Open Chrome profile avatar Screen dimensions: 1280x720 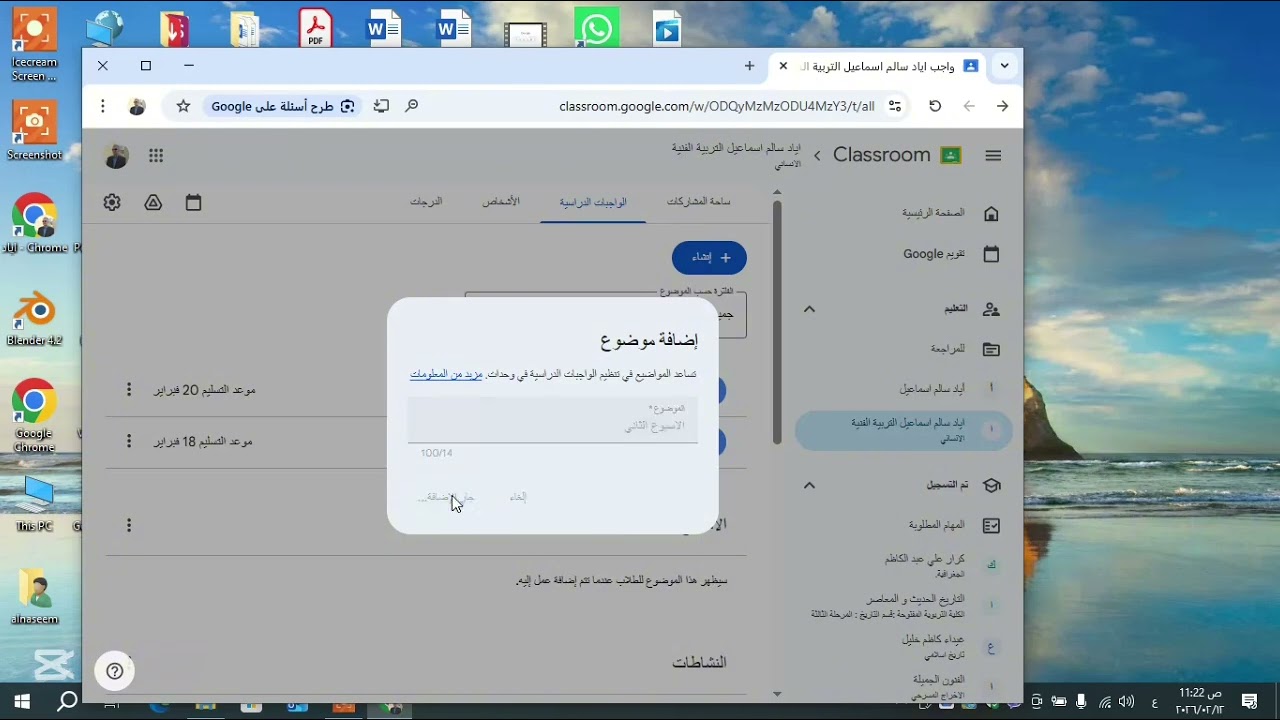pos(138,106)
